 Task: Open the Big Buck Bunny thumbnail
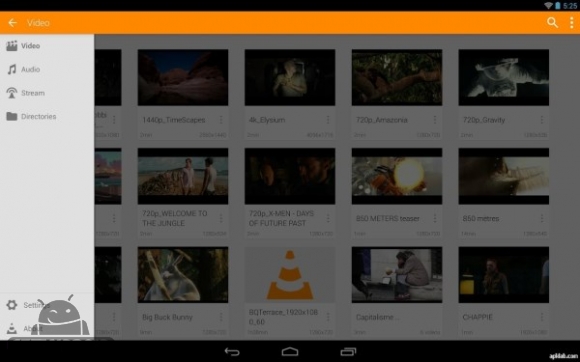tap(183, 275)
